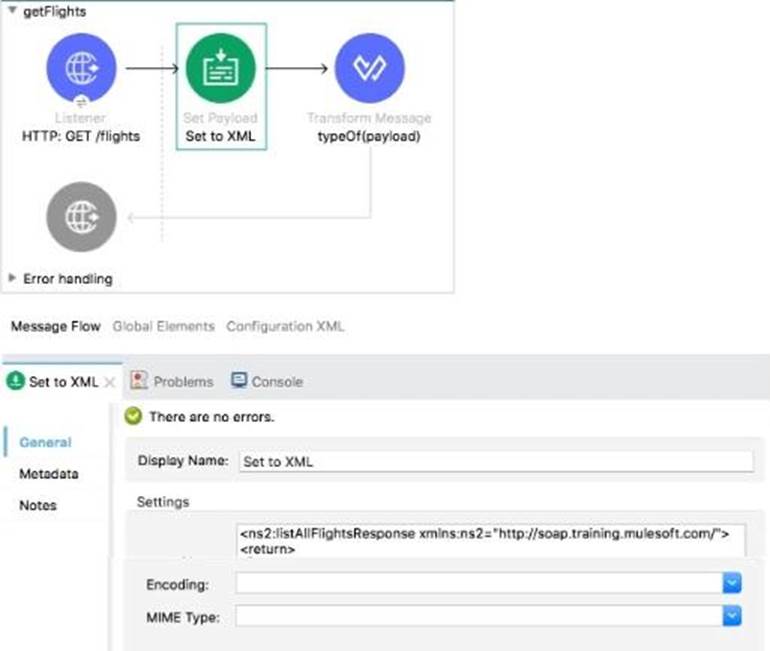Open the Metadata section
Screen dimensions: 770x651
pyautogui.click(x=48, y=474)
